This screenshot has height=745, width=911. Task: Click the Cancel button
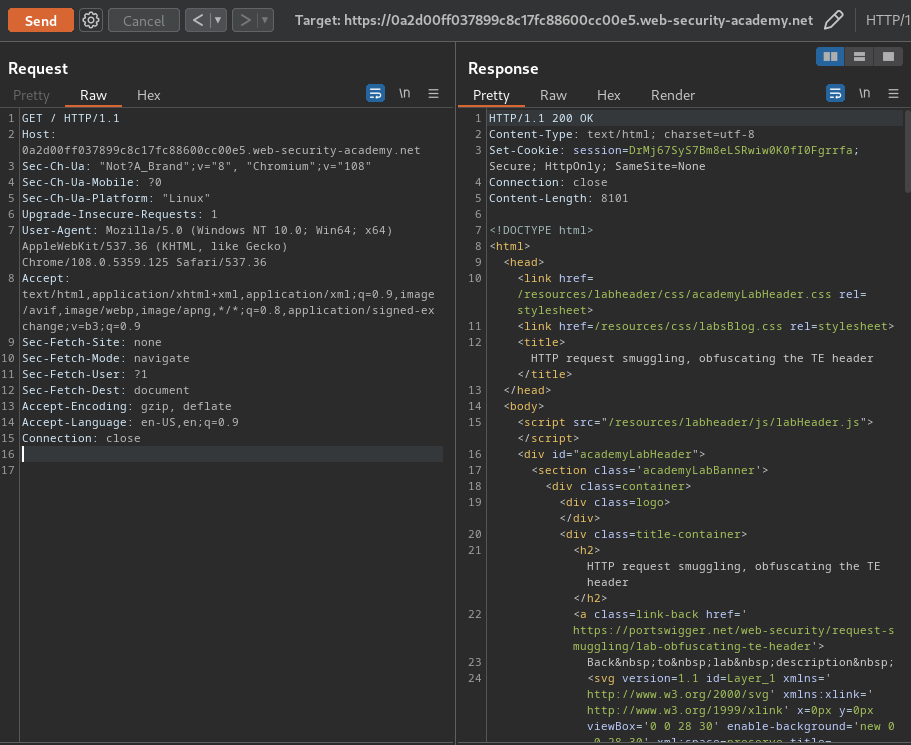(144, 20)
